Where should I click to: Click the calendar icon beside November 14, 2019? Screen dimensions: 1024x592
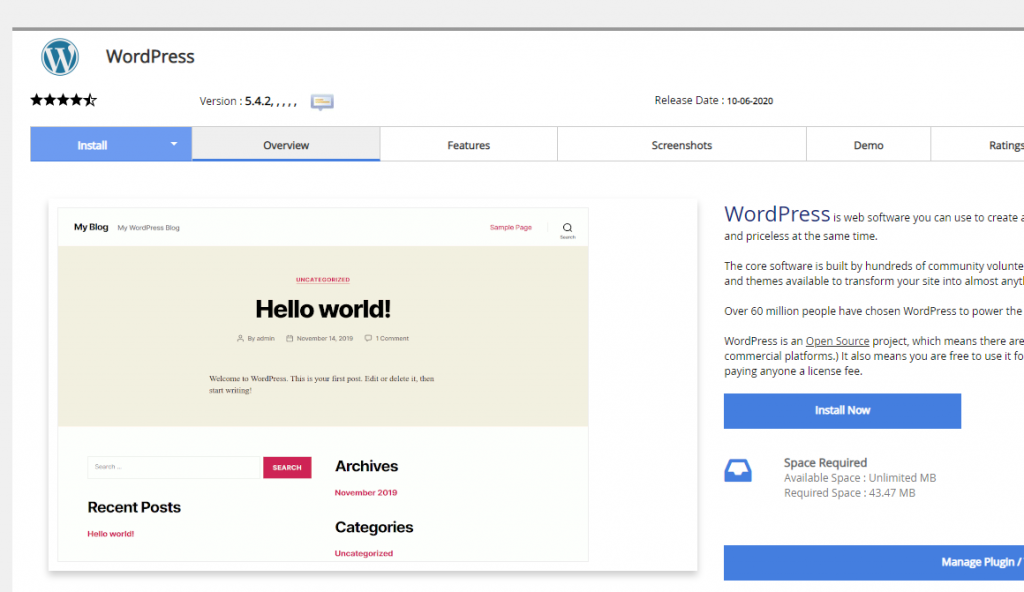(x=290, y=338)
